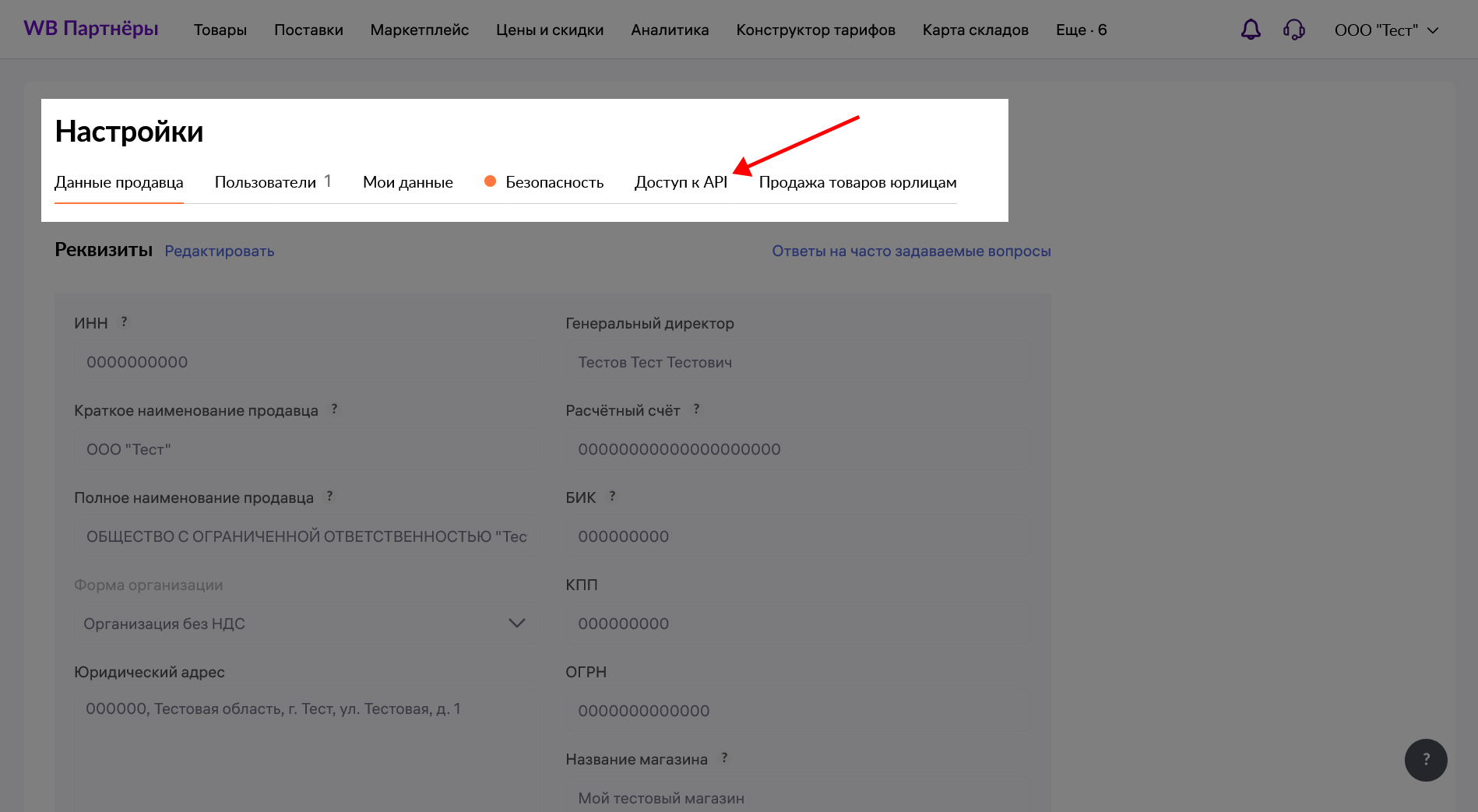Open the Маркетплейс menu

[x=420, y=30]
